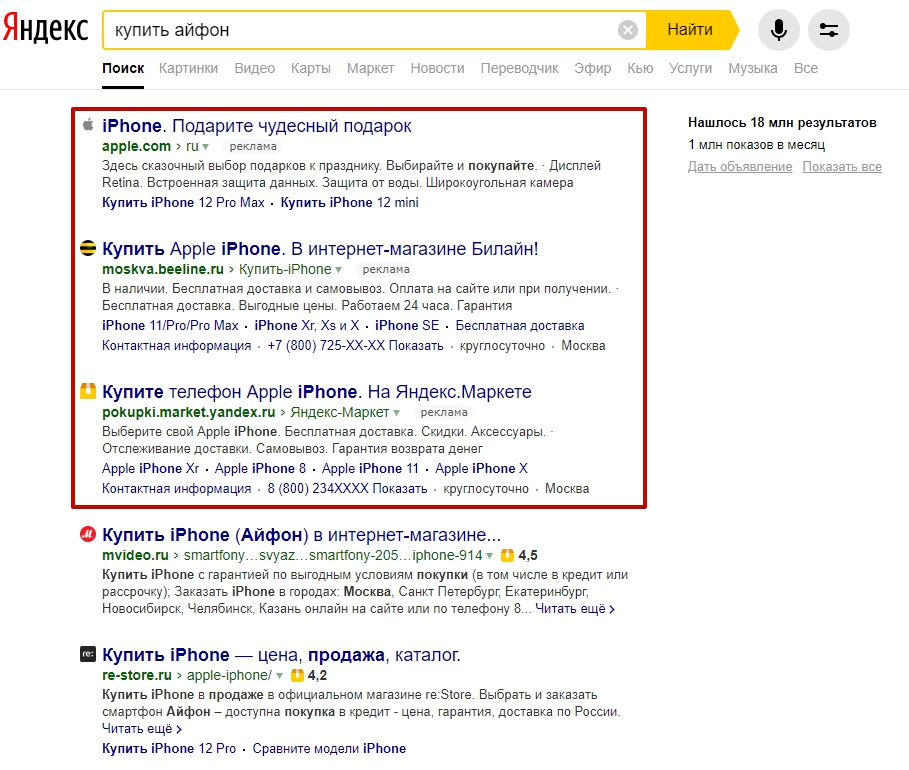Image resolution: width=909 pixels, height=770 pixels.
Task: Switch to the Видео tab
Action: pyautogui.click(x=254, y=68)
